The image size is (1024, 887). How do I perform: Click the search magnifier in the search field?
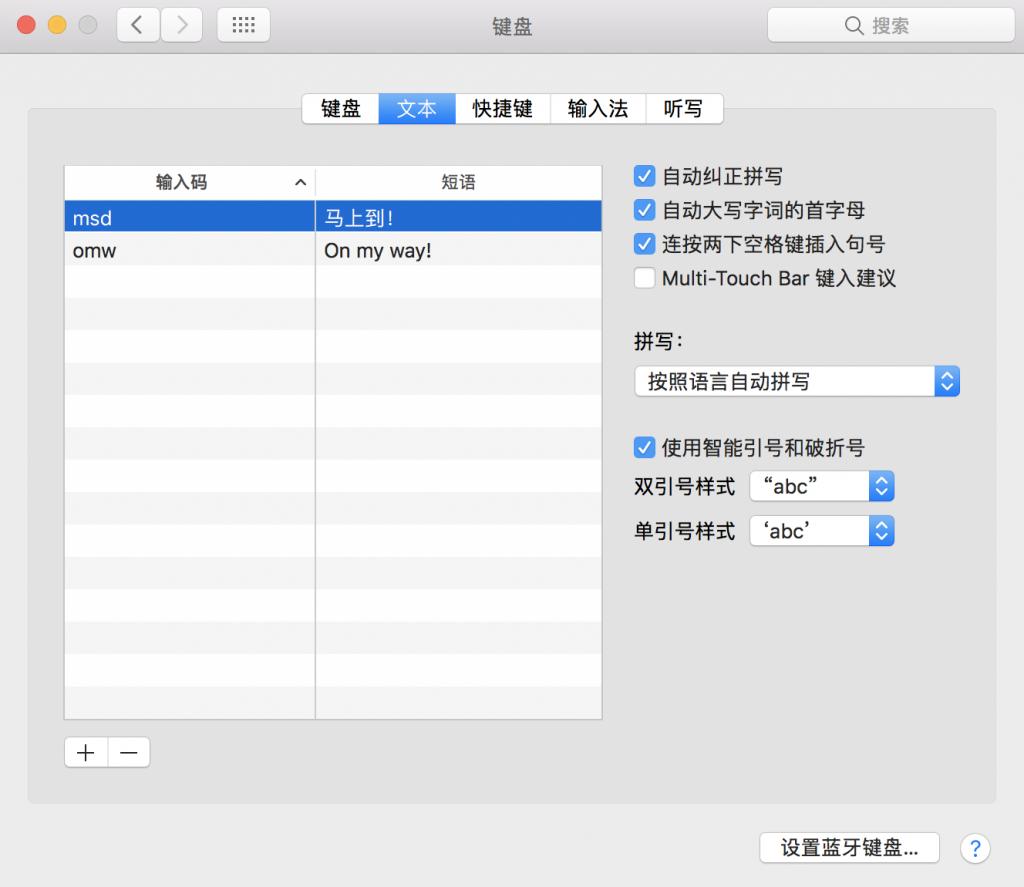point(853,25)
